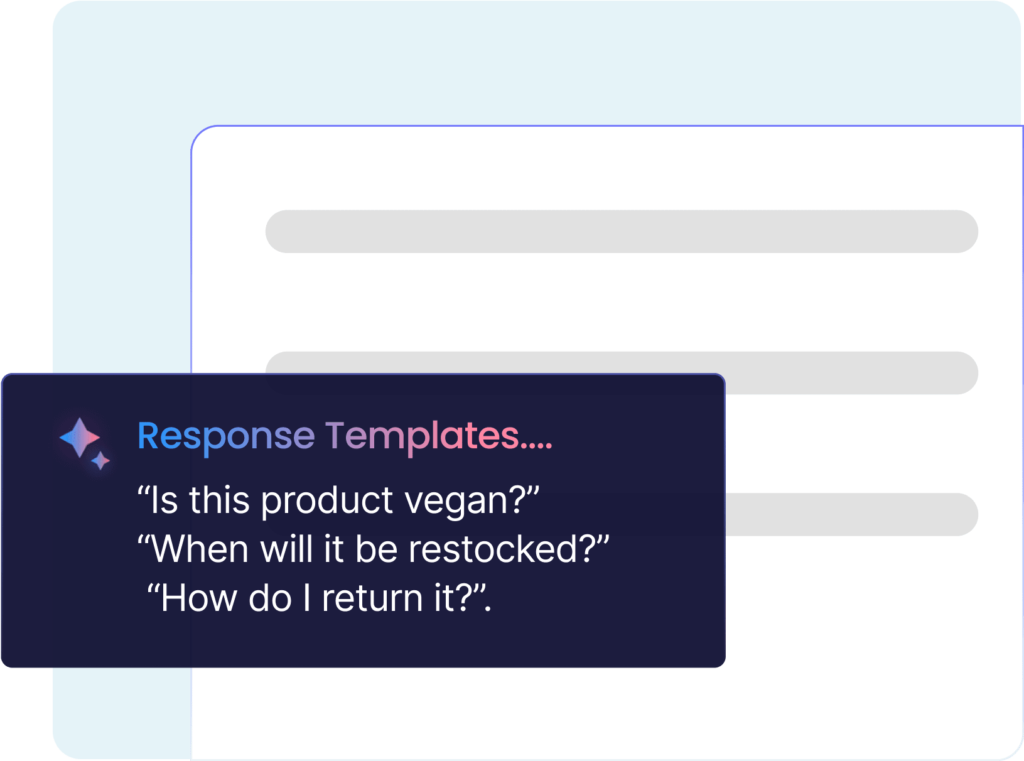Click the small sparkle star icon
Viewport: 1024px width, 761px height.
pyautogui.click(x=100, y=461)
